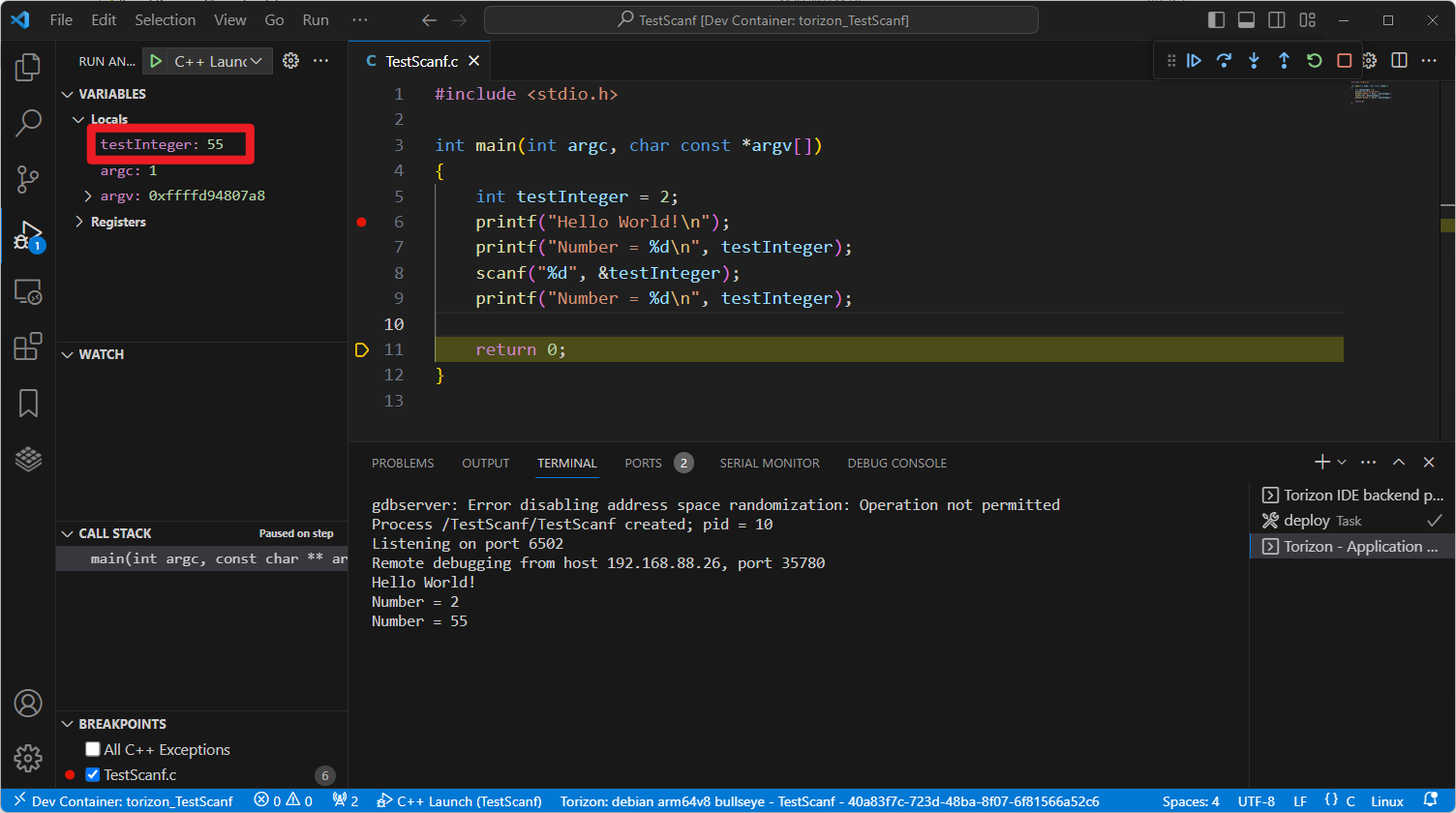Open the Extensions view
Screen dimensions: 1456x813
(x=28, y=346)
